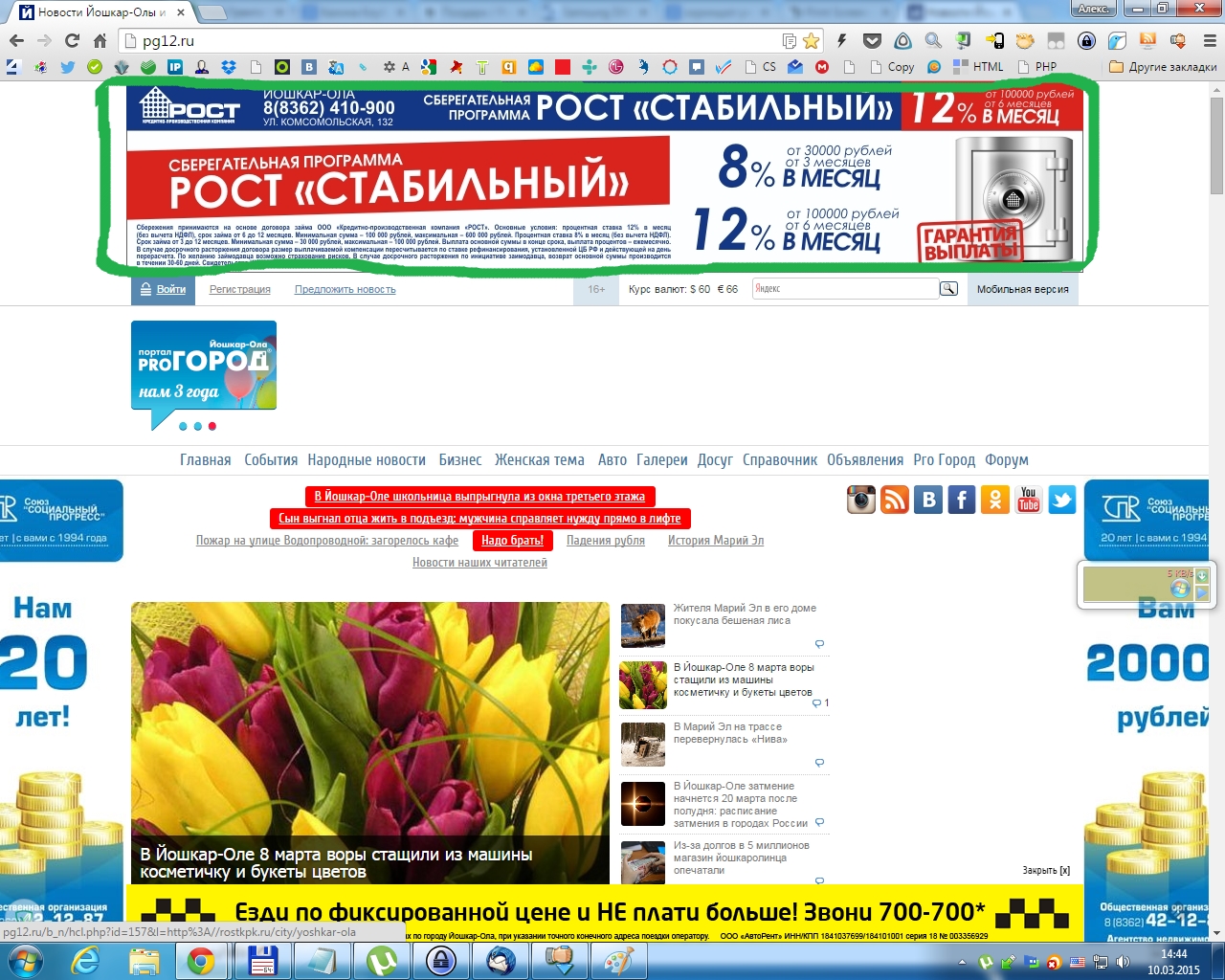Open the Odnoklassniki social icon

pos(995,500)
